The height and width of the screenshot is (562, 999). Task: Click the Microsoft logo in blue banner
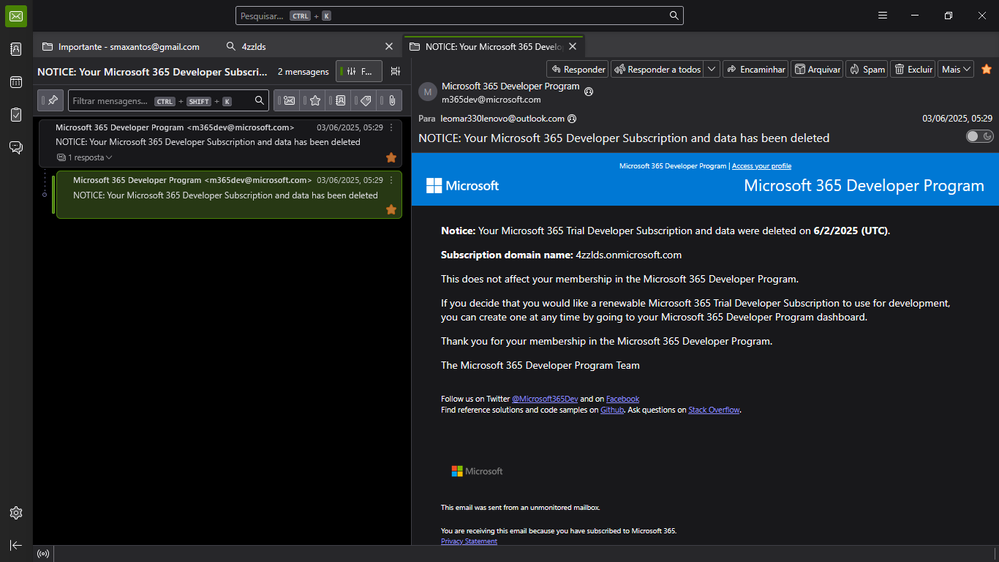pyautogui.click(x=462, y=185)
